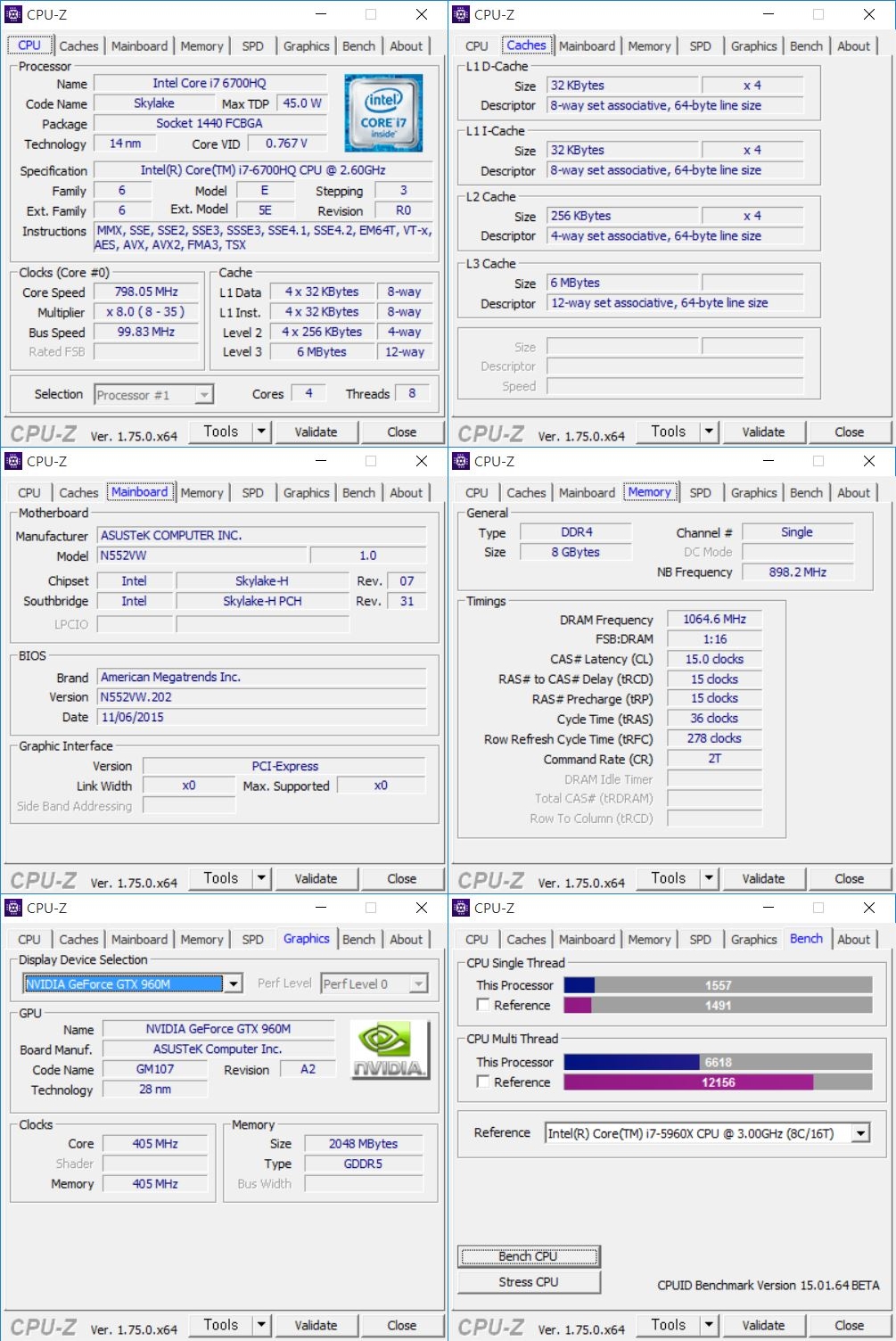Screen dimensions: 896x1341
Task: Click the Manufacturer field ASUSTeK COMPUTER INC.
Action: point(262,535)
